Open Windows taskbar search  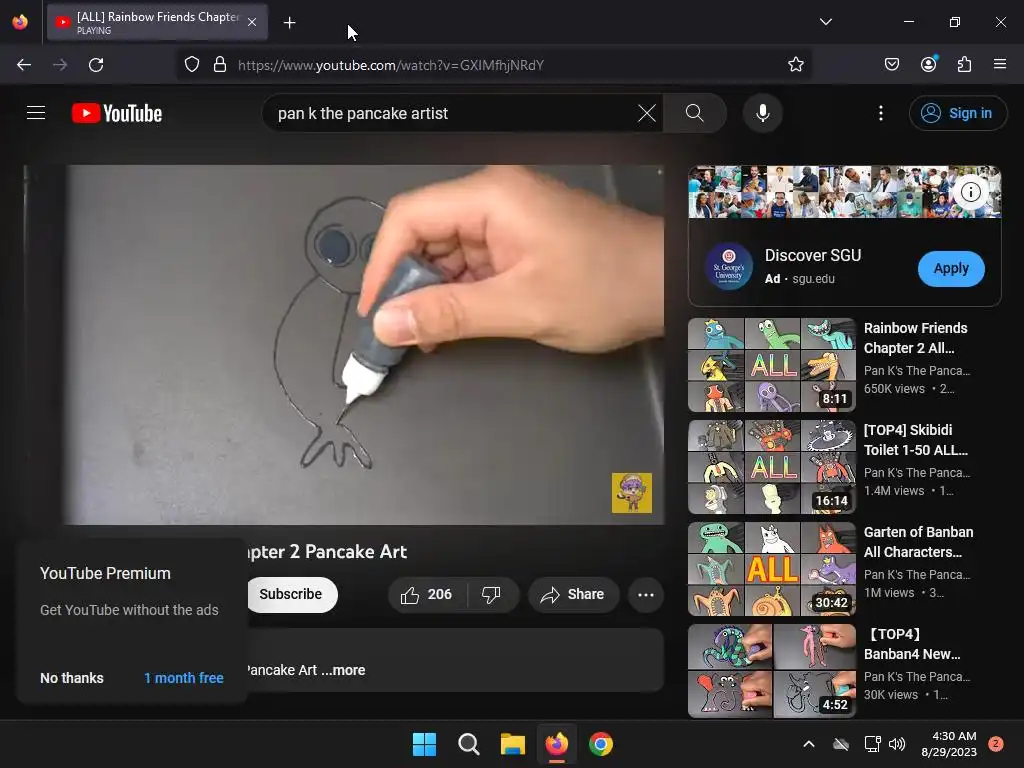click(x=468, y=744)
